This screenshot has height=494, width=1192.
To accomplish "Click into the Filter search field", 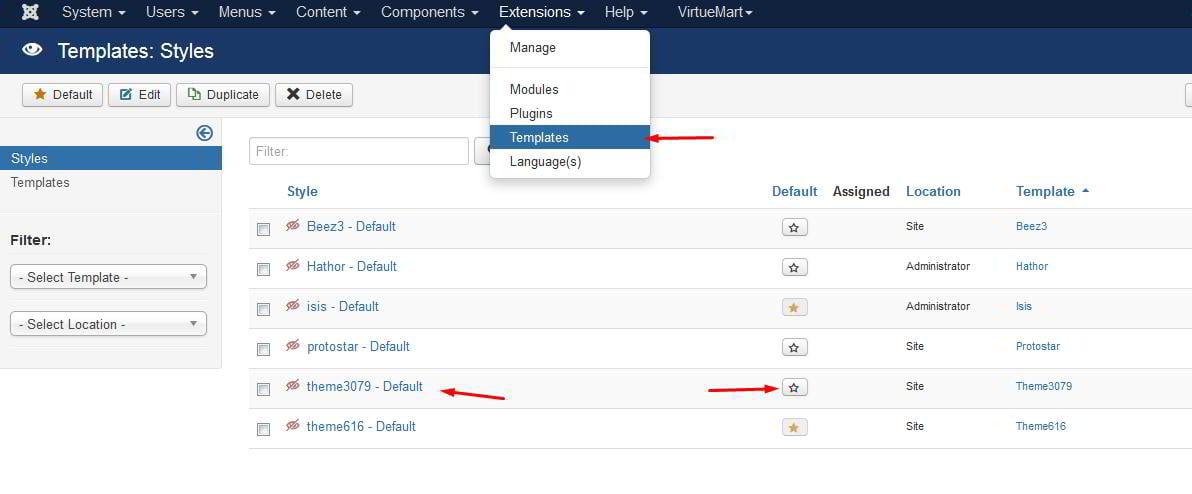I will point(359,151).
